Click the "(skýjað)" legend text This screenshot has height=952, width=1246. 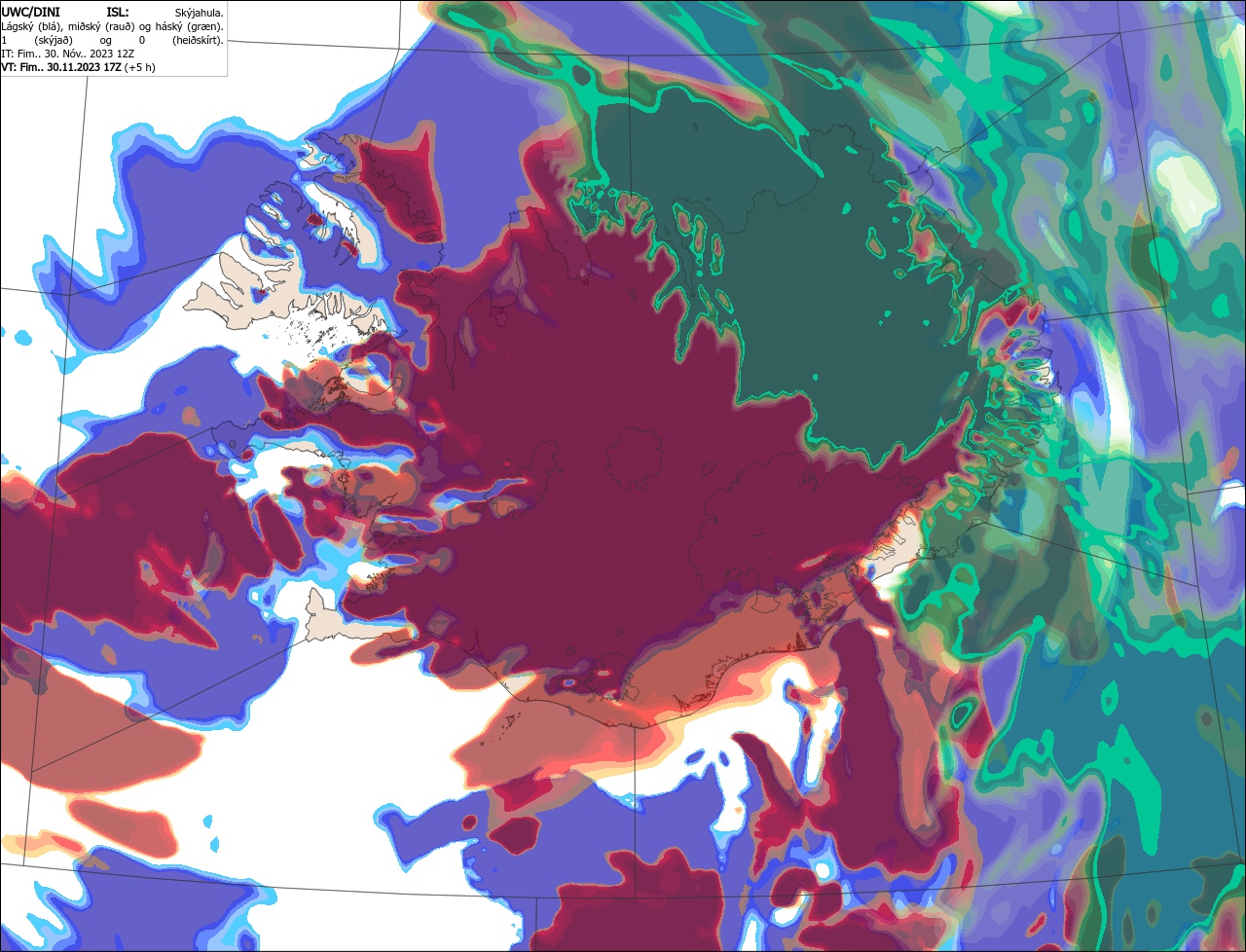click(x=54, y=40)
